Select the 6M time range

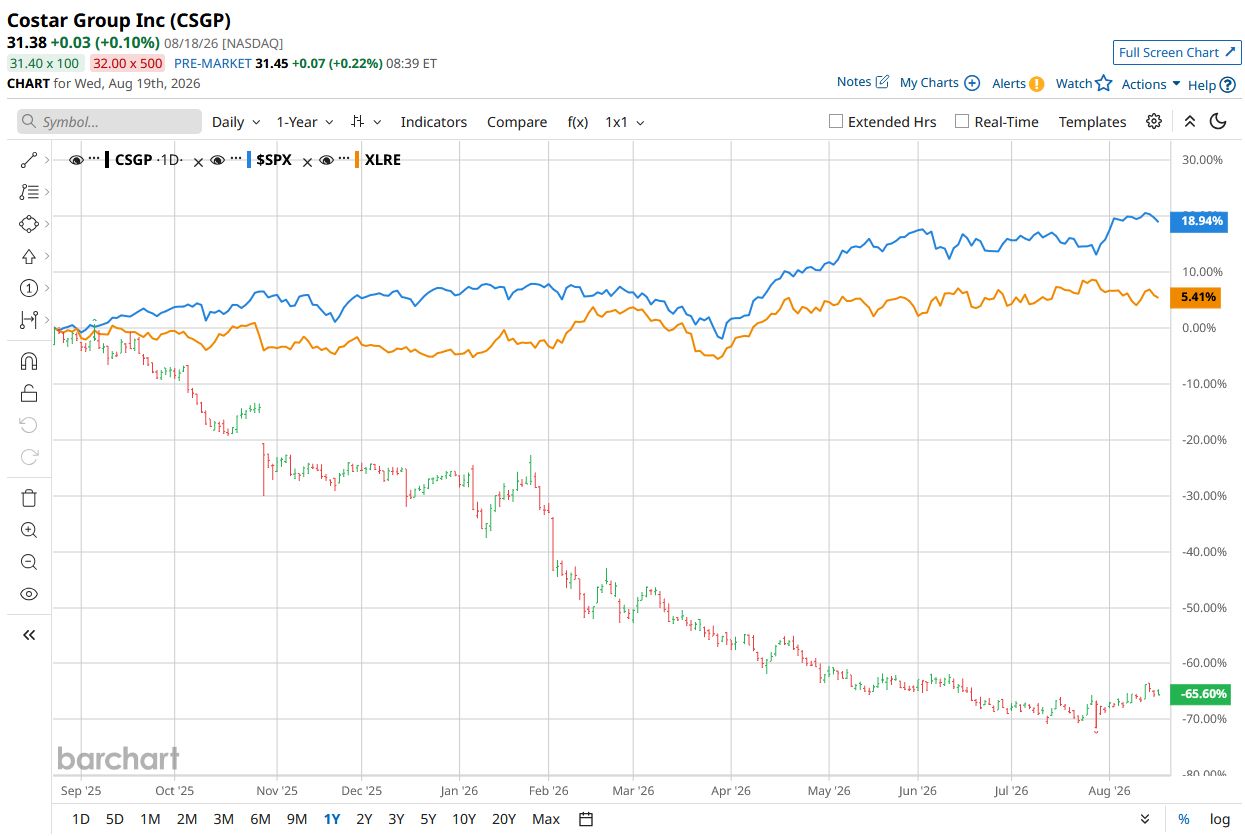(260, 819)
